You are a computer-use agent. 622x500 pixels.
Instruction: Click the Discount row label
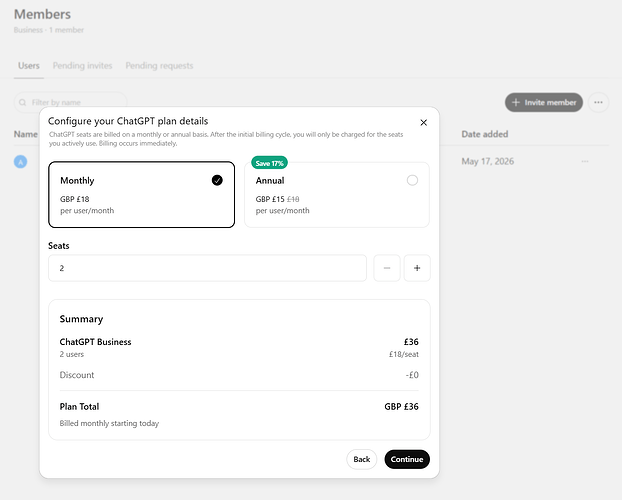pyautogui.click(x=77, y=375)
